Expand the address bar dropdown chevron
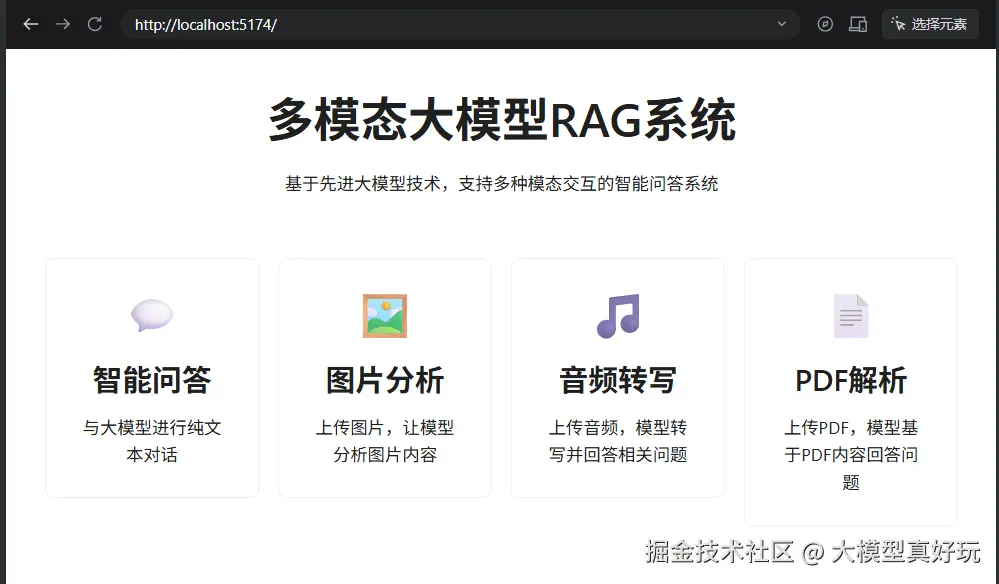 pos(782,24)
